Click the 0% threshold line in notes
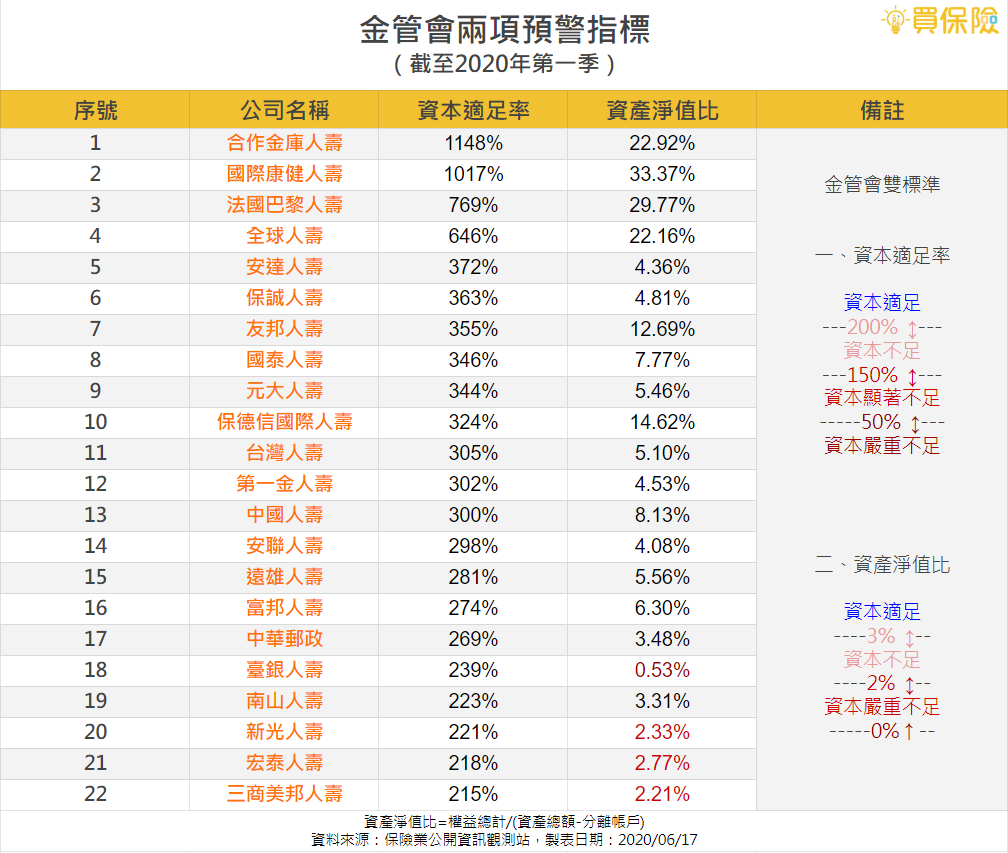This screenshot has width=1008, height=853. coord(882,731)
